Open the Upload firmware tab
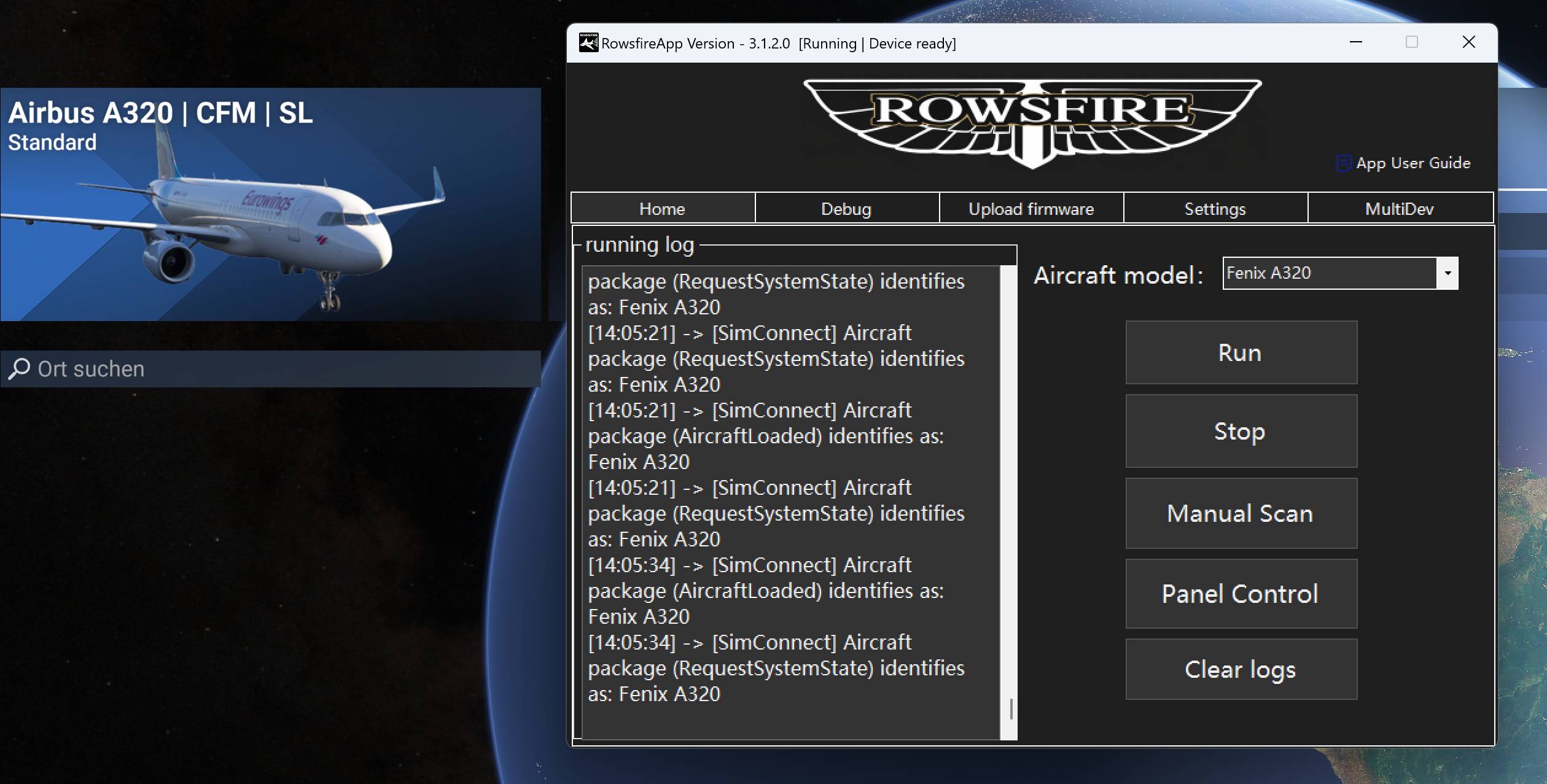Image resolution: width=1547 pixels, height=784 pixels. coord(1031,209)
